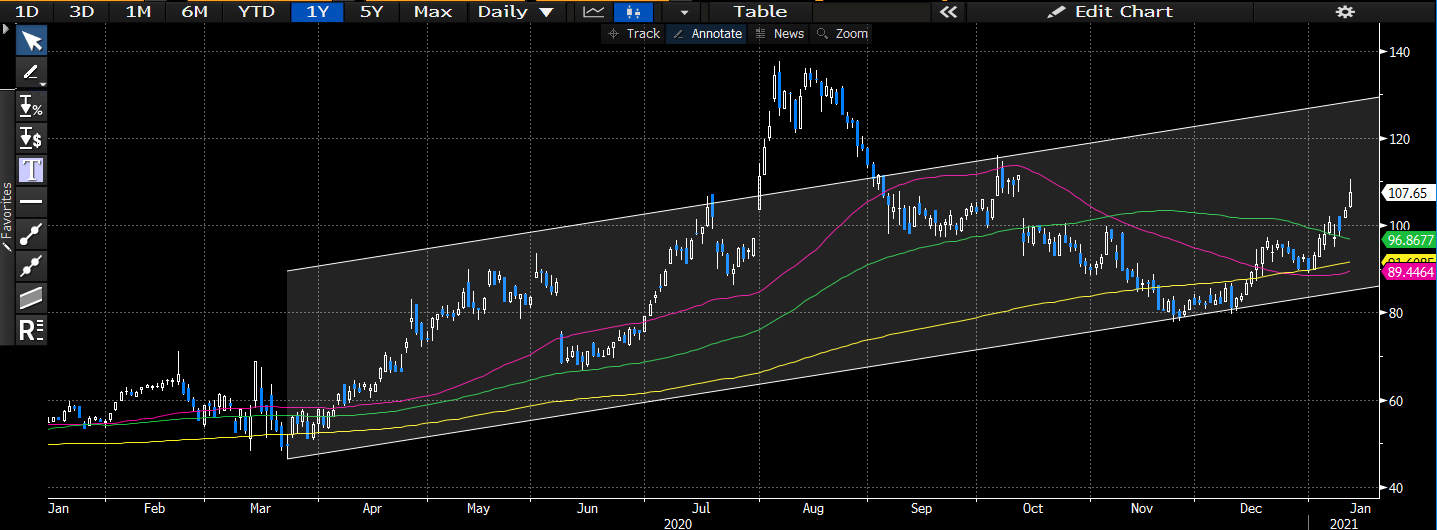Set range to 1M
Screen dimensions: 1437x530
pyautogui.click(x=139, y=12)
